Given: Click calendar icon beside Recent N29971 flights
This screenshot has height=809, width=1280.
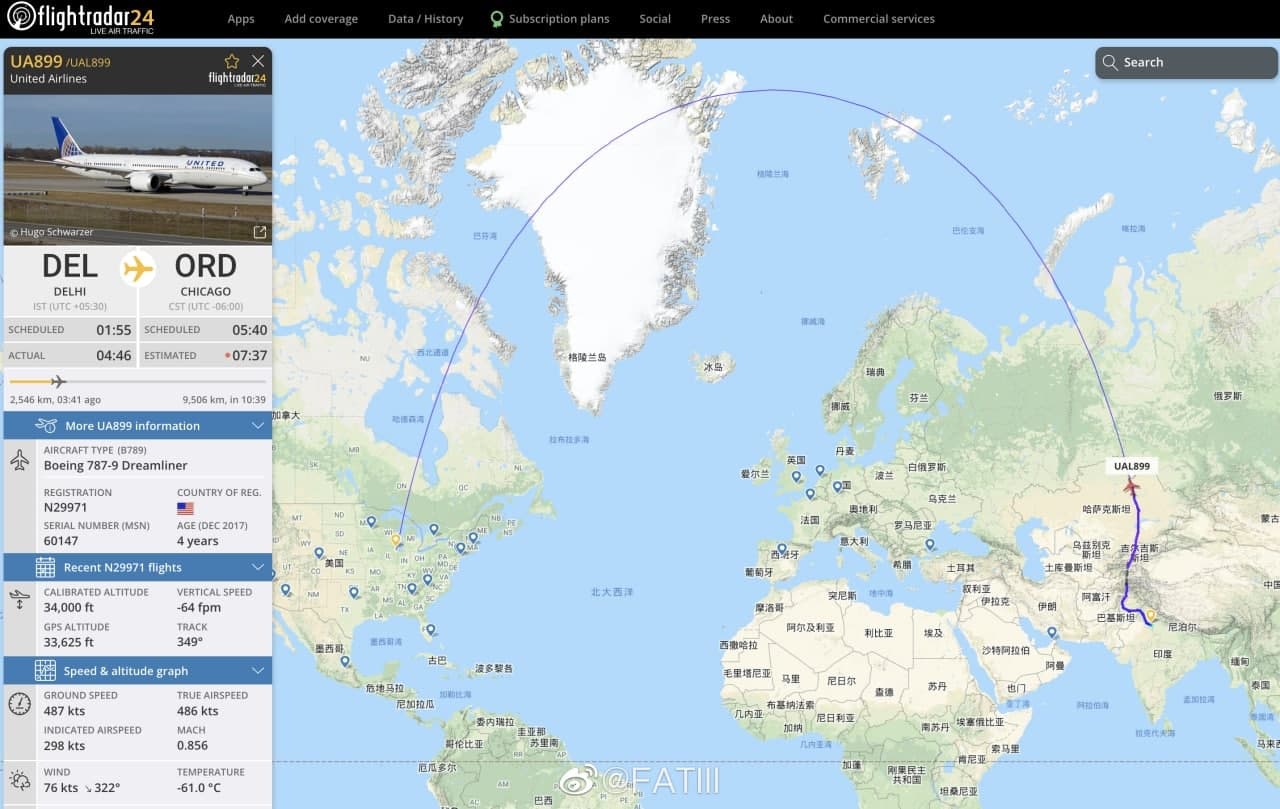Looking at the screenshot, I should [x=45, y=567].
